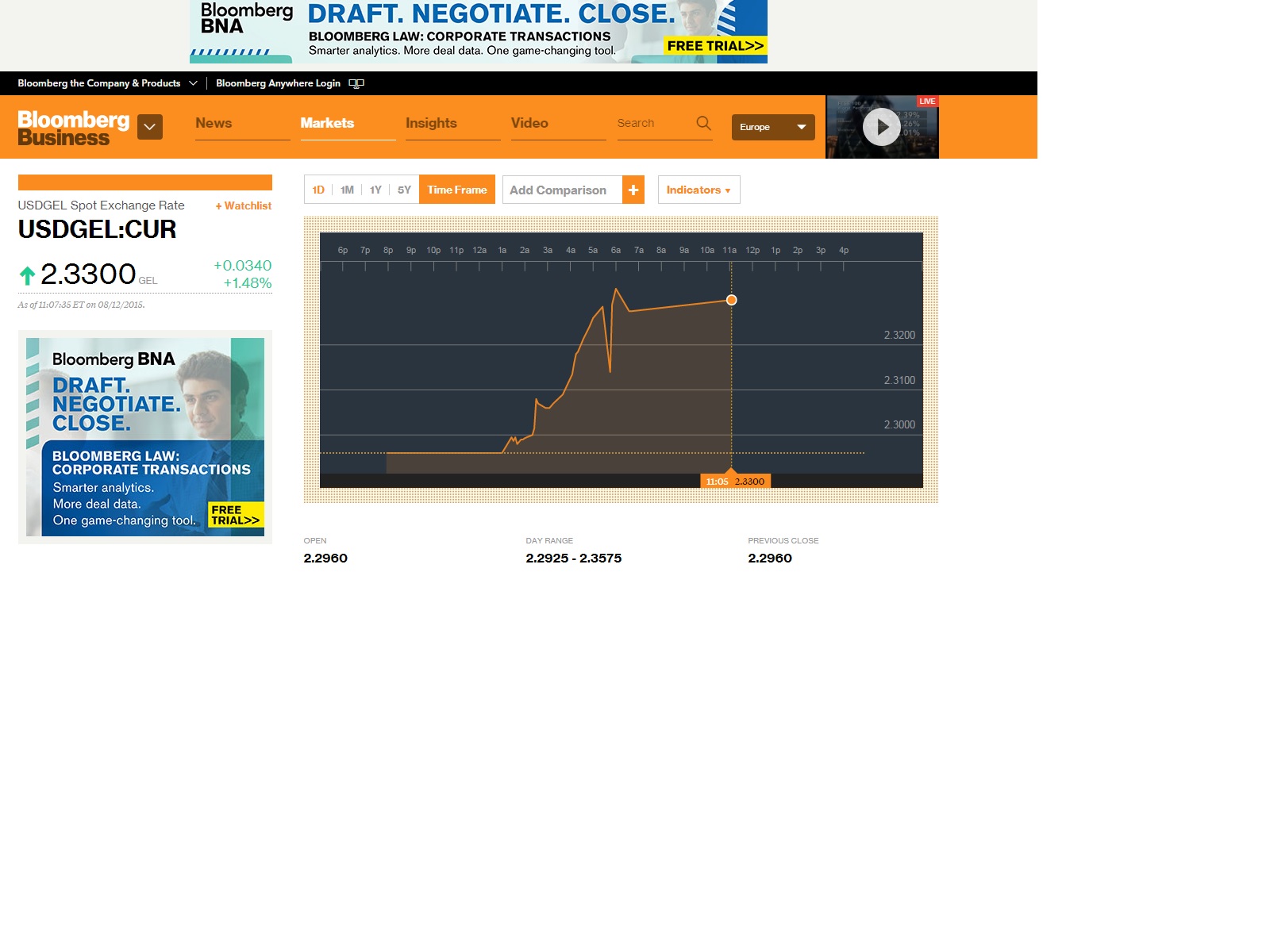Click the 11:05 2.3300 chart time label
Viewport: 1270px width, 952px height.
735,481
